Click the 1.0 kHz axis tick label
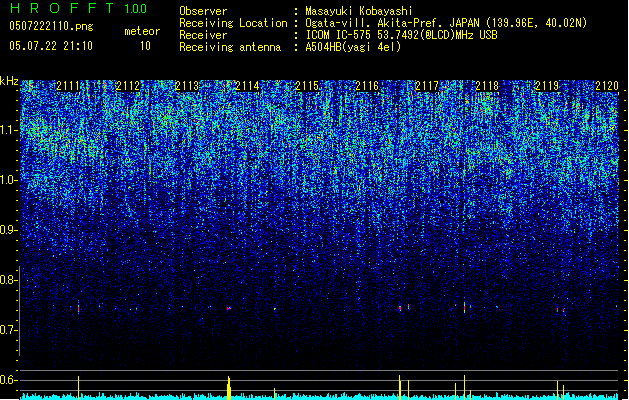Image resolution: width=629 pixels, height=400 pixels. click(x=8, y=180)
